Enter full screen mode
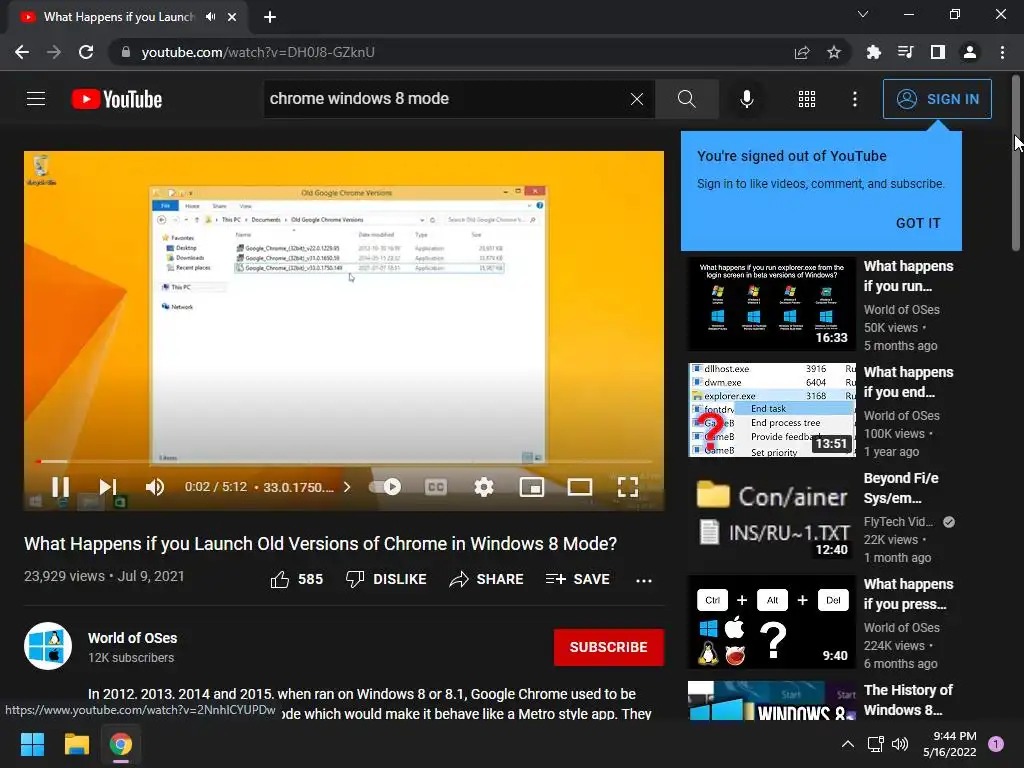 pyautogui.click(x=628, y=487)
